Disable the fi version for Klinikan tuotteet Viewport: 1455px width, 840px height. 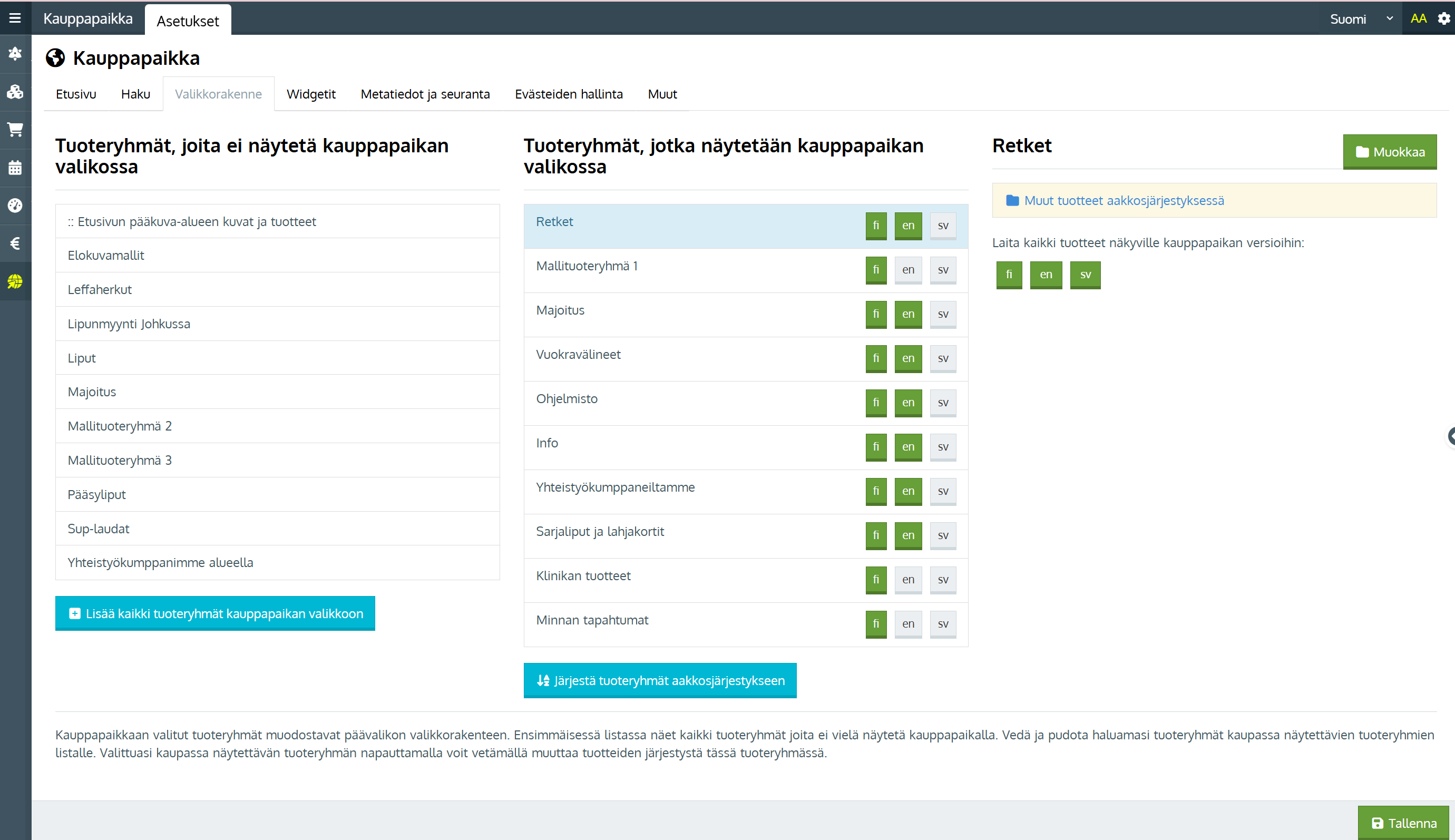[x=876, y=579]
